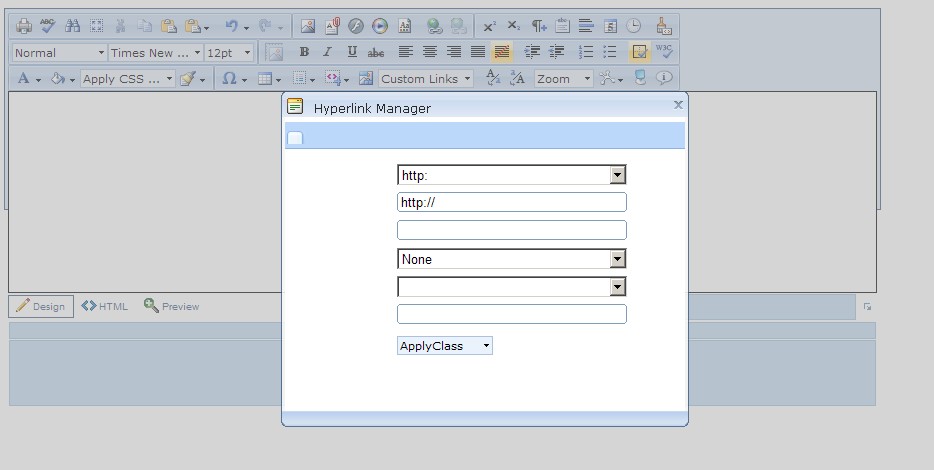Click the Print icon in the toolbar

pyautogui.click(x=24, y=26)
